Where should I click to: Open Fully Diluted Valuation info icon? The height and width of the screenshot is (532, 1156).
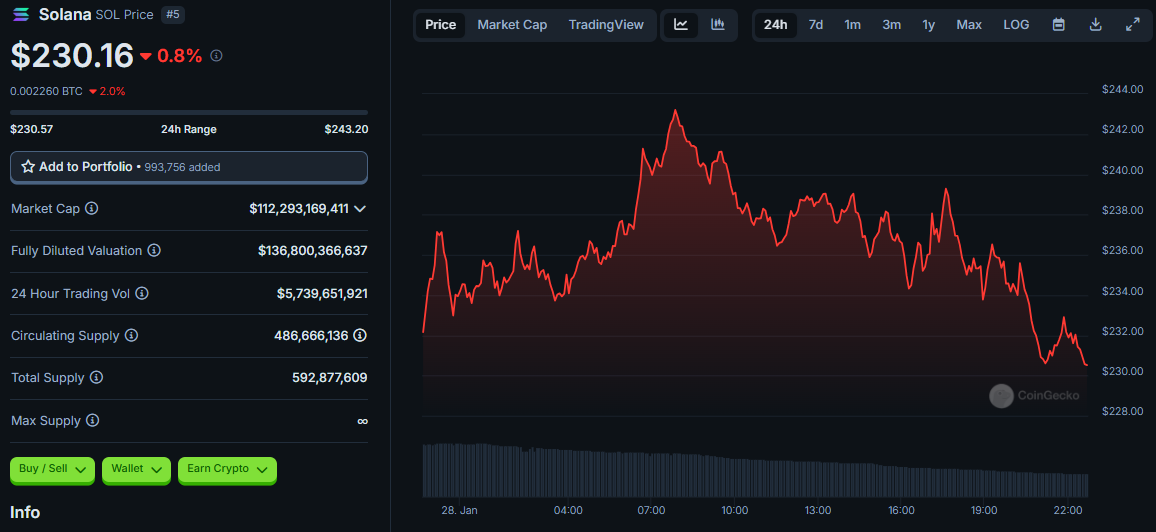click(x=154, y=251)
